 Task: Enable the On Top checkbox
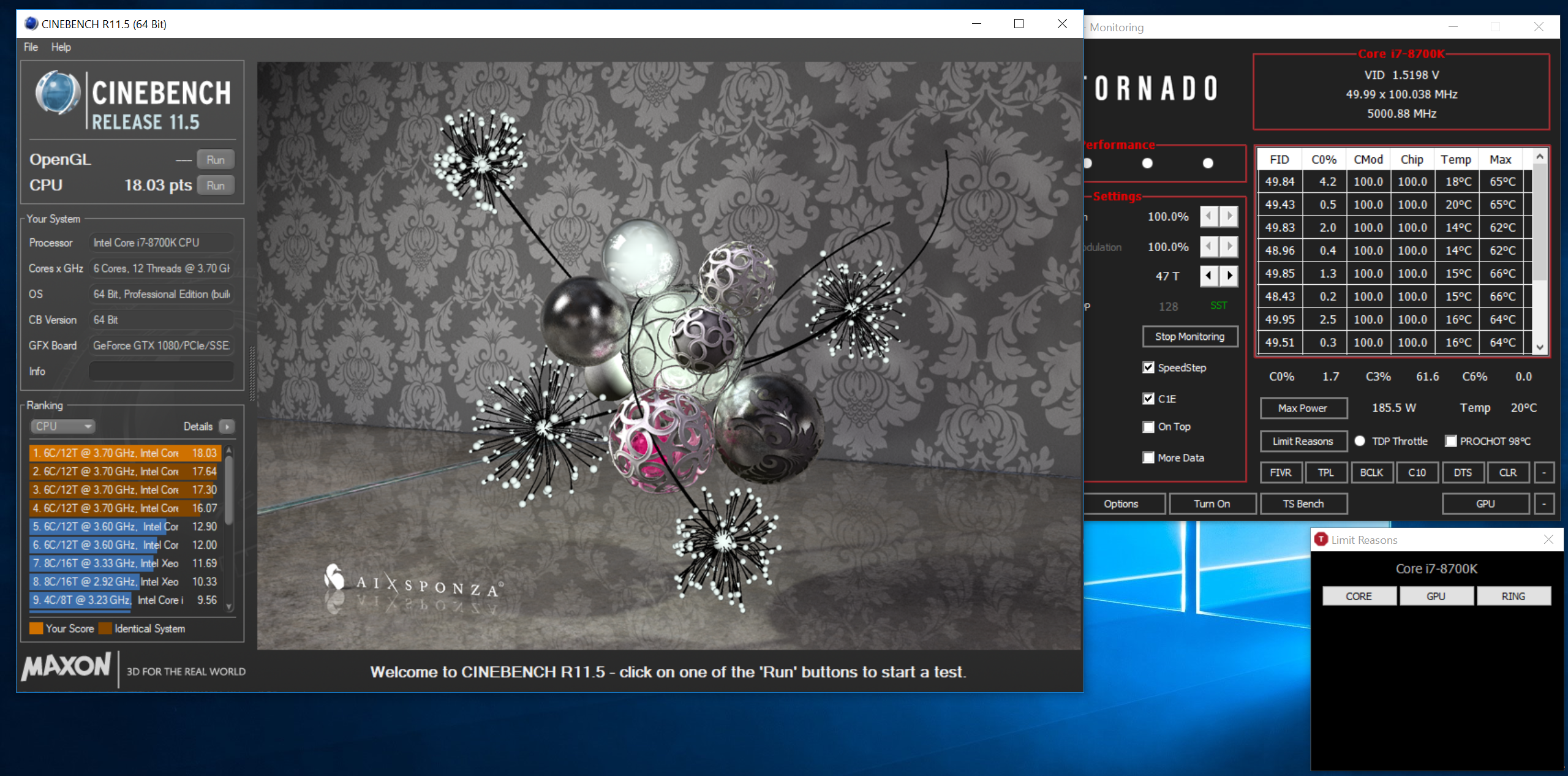(1148, 427)
